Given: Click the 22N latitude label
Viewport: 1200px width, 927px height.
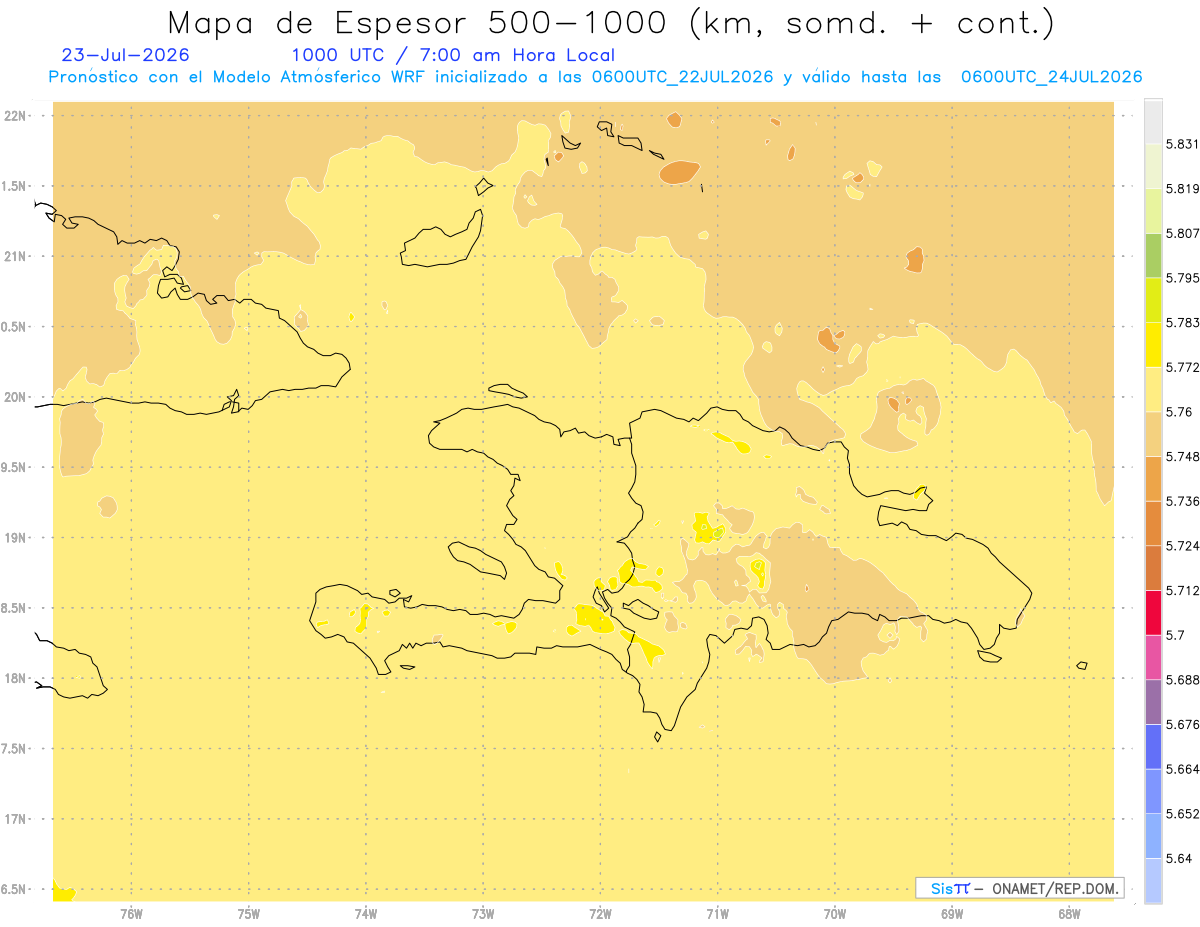Looking at the screenshot, I should 15,116.
